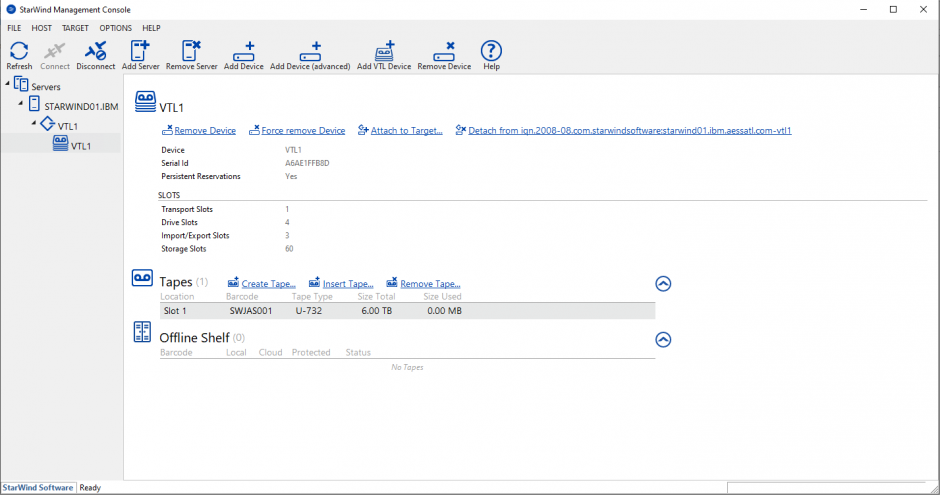Viewport: 940px width, 495px height.
Task: Click the Size Total column header
Action: (376, 296)
